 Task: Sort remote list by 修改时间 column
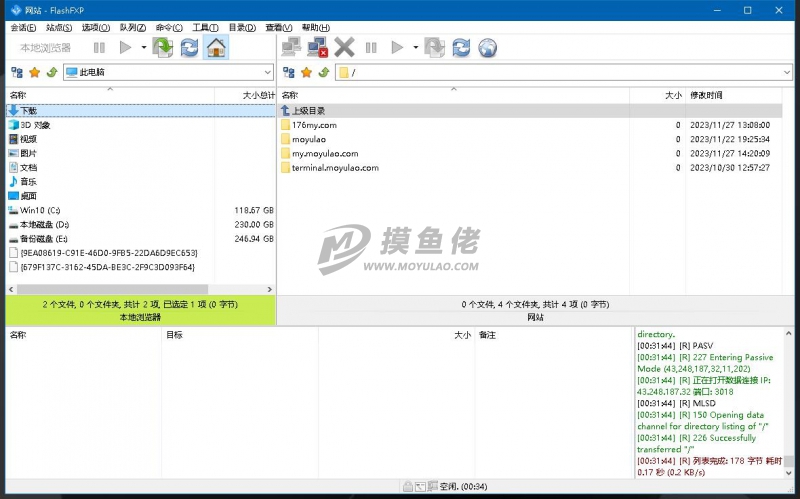[x=733, y=95]
